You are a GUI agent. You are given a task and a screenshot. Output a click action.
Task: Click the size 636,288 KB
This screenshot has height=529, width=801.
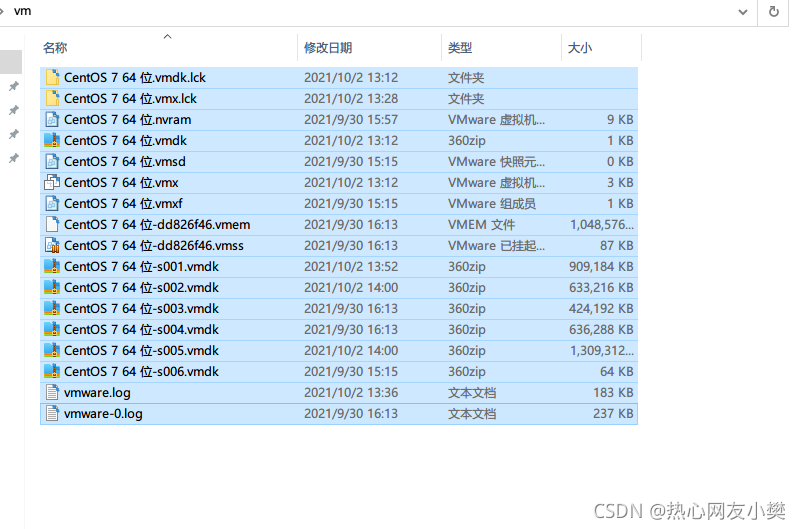coord(601,329)
